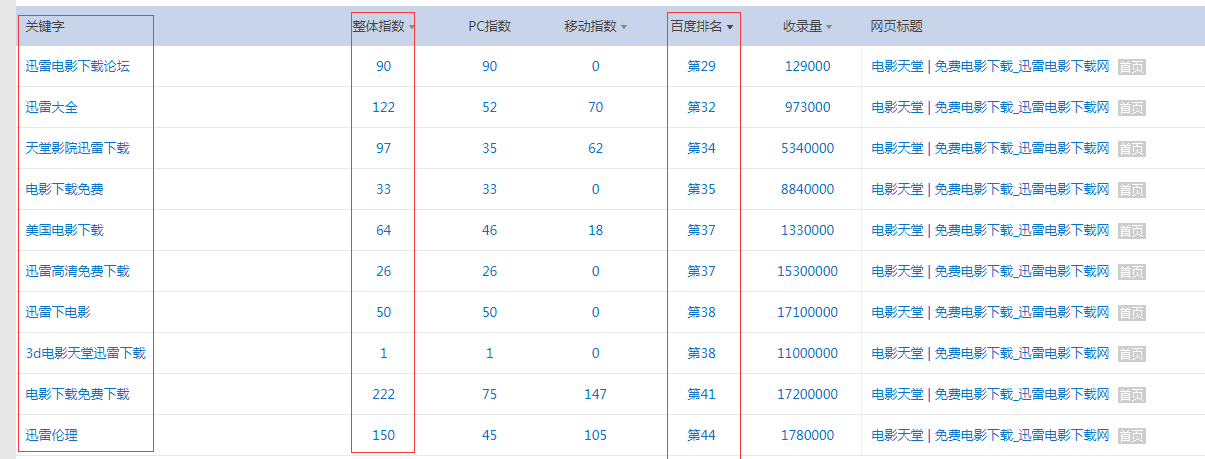Click the 首页 badge in 迅雷伦理 row
The height and width of the screenshot is (459, 1205).
(1132, 436)
